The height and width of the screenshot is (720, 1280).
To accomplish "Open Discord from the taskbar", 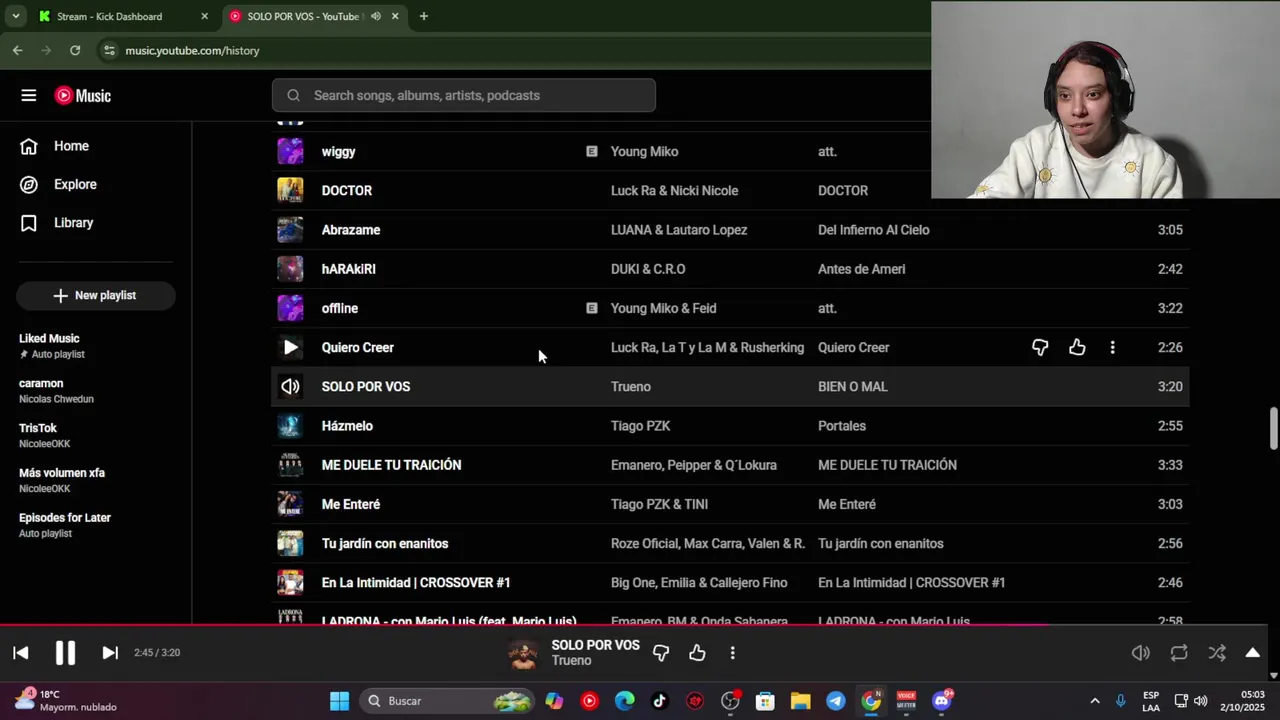I will pos(942,701).
